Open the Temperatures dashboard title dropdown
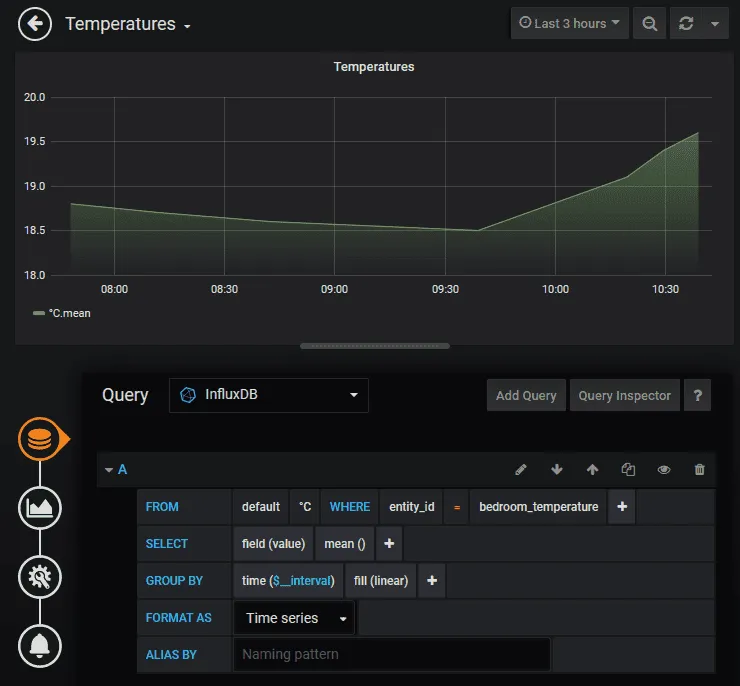740x686 pixels. (127, 24)
